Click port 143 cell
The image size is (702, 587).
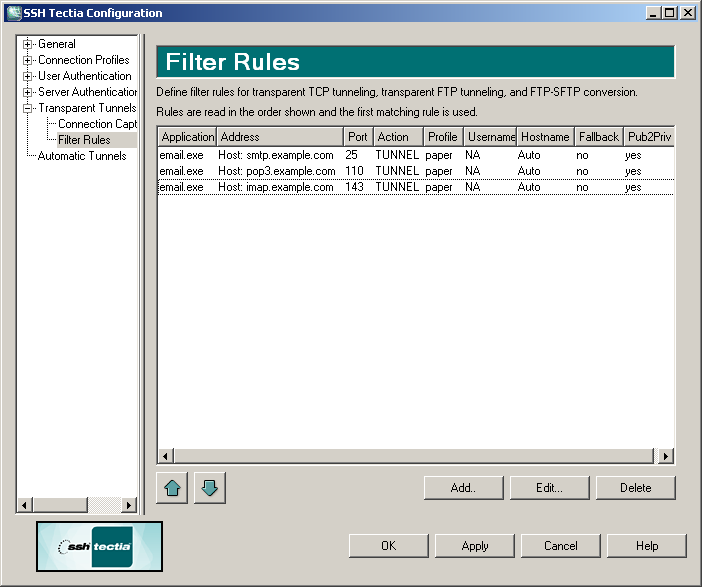(354, 187)
